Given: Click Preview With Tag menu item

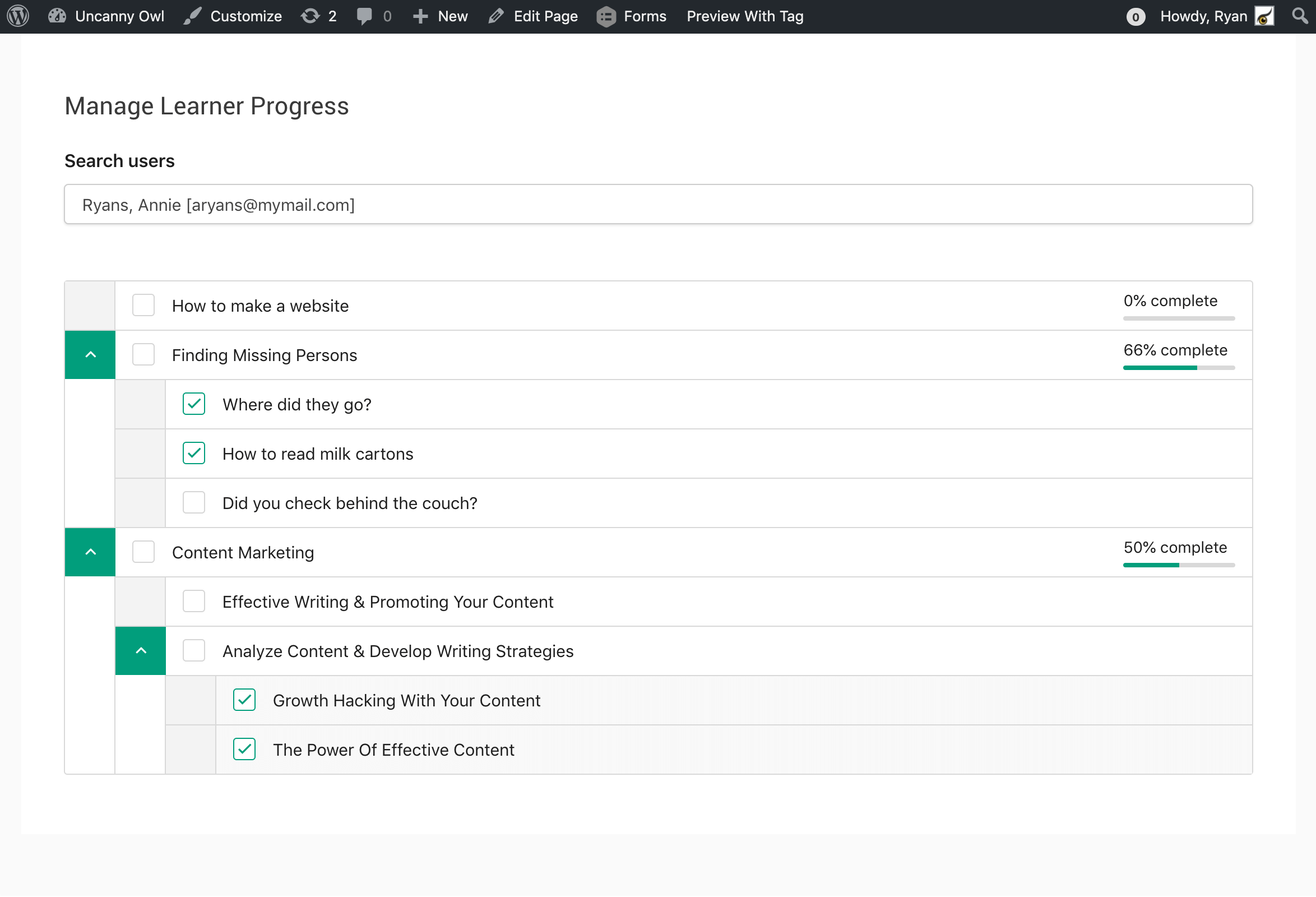Looking at the screenshot, I should (745, 16).
